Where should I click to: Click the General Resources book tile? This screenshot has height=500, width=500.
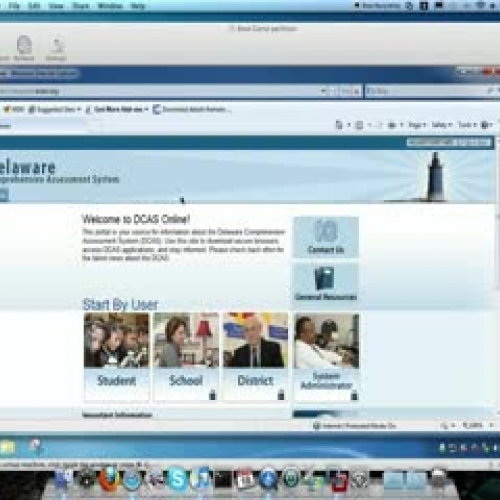click(x=326, y=283)
